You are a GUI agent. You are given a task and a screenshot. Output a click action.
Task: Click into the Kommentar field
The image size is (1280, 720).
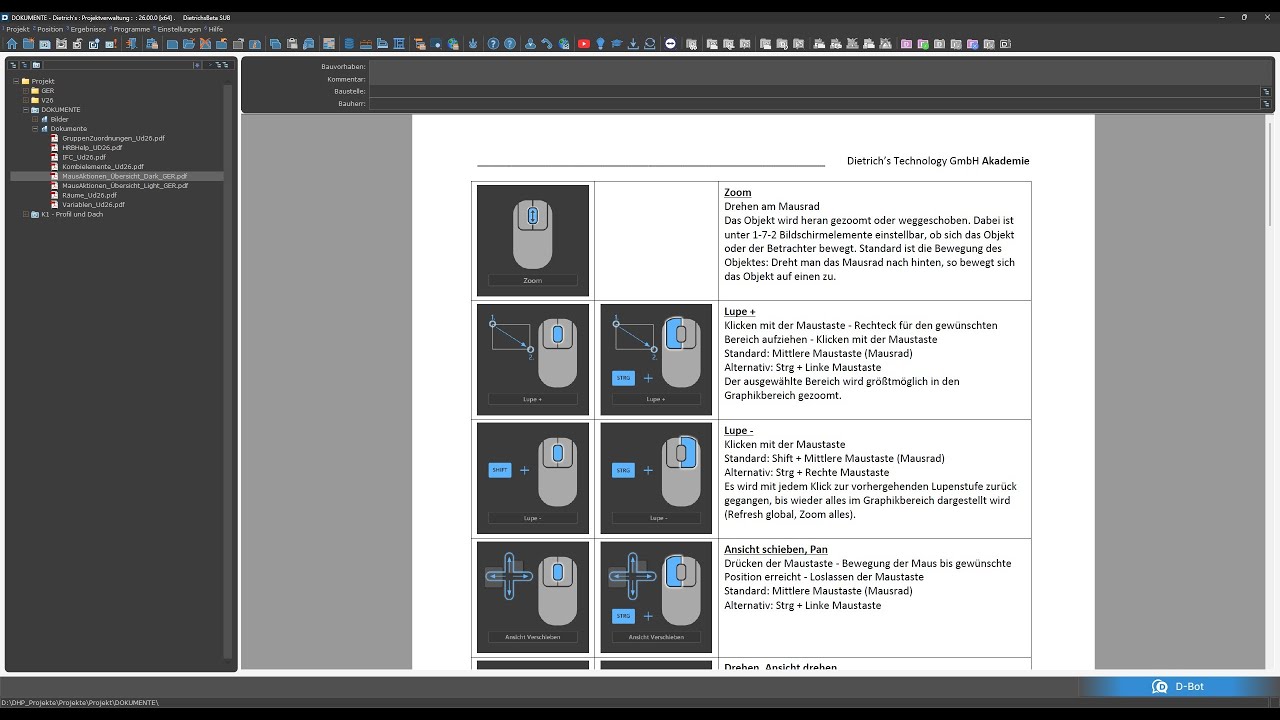tap(820, 79)
